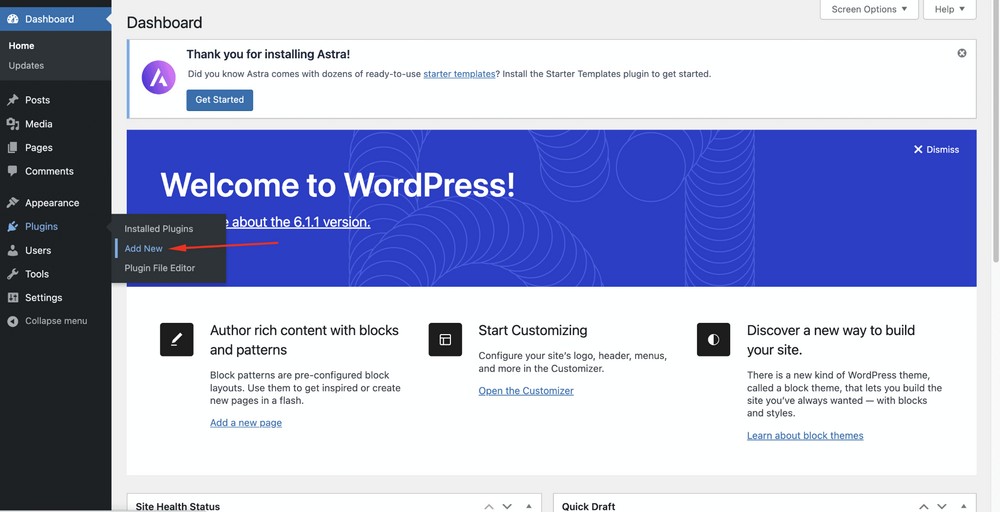Click the Dashboard page heading
This screenshot has width=1000, height=512.
(165, 23)
